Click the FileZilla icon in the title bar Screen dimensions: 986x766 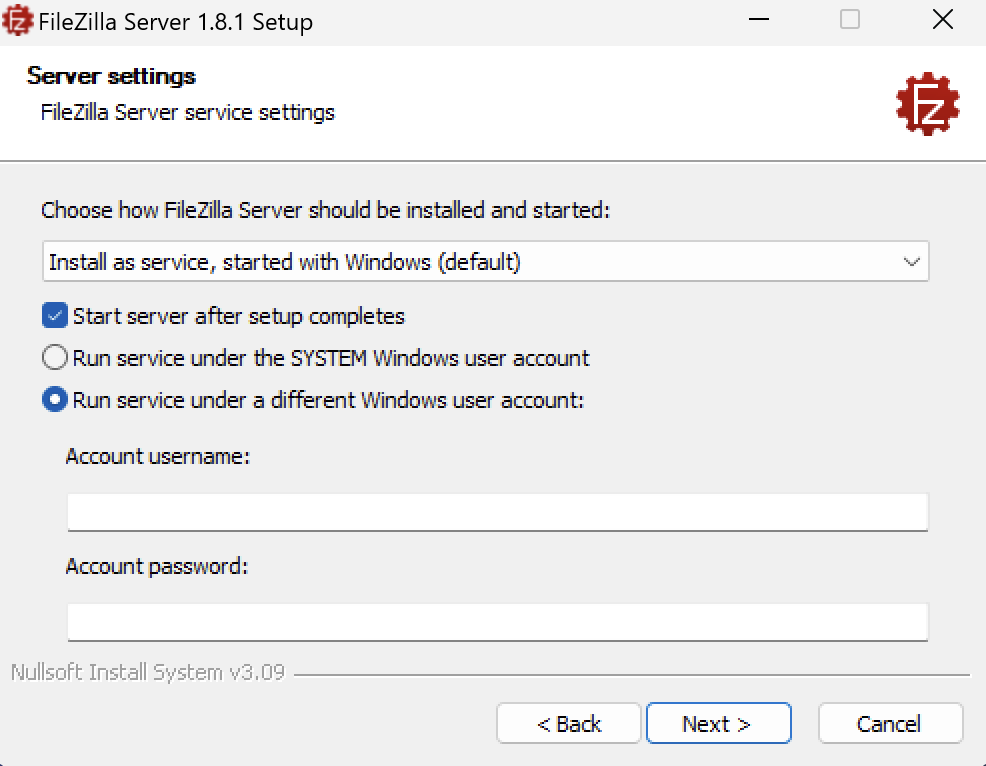17,19
